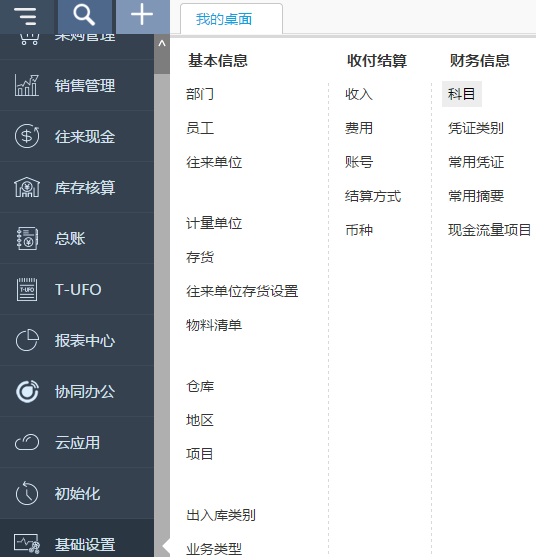Select 基础设置 menu item

click(85, 544)
